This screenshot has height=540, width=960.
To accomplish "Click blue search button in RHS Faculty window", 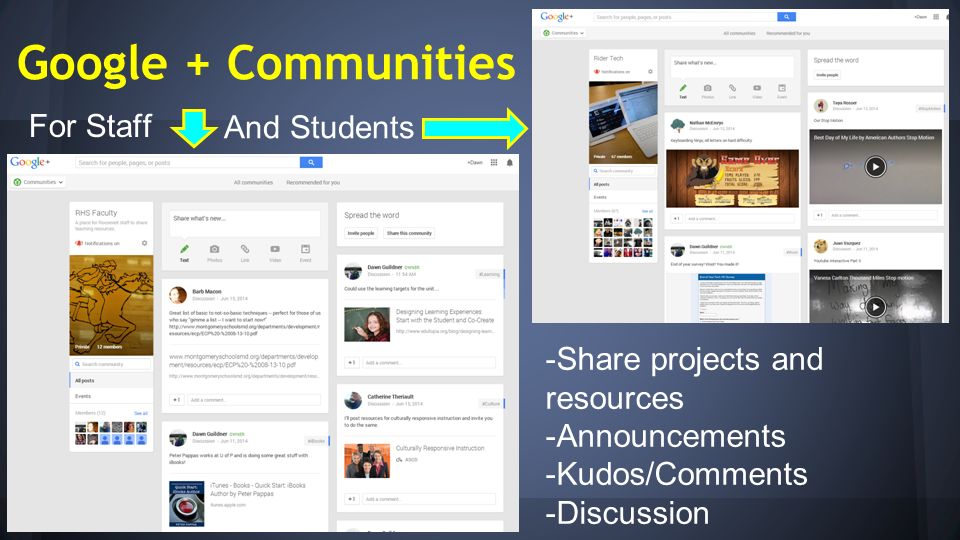I will 311,162.
